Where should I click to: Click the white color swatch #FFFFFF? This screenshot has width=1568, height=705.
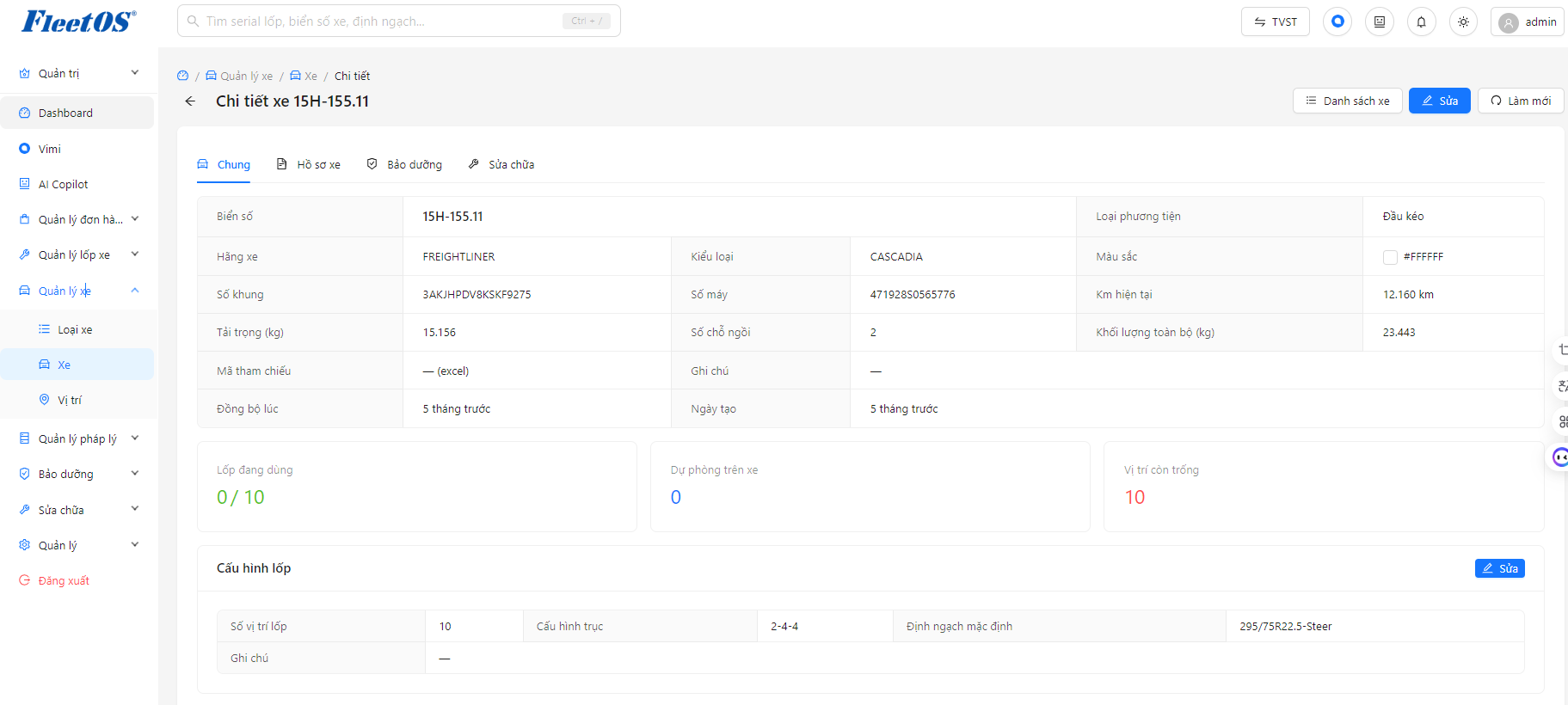coord(1390,257)
